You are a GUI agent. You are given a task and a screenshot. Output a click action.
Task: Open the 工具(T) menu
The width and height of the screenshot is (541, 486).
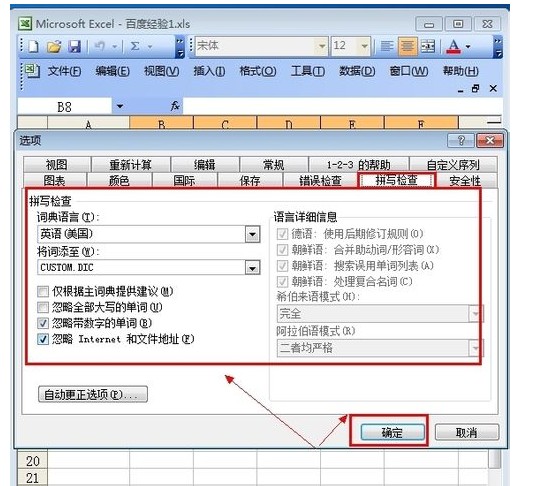[308, 71]
